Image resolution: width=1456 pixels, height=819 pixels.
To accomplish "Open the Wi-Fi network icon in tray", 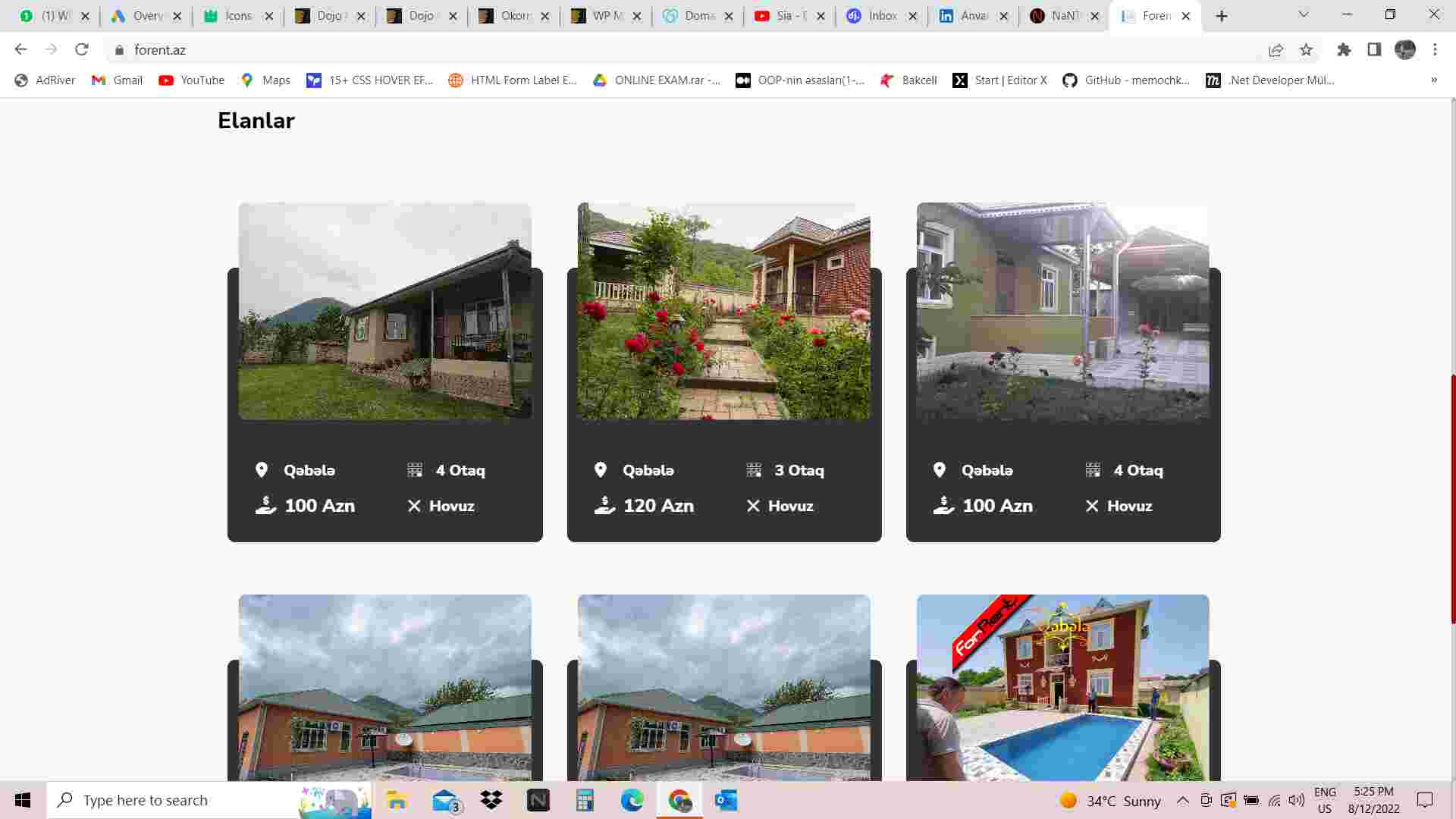I will point(1275,800).
